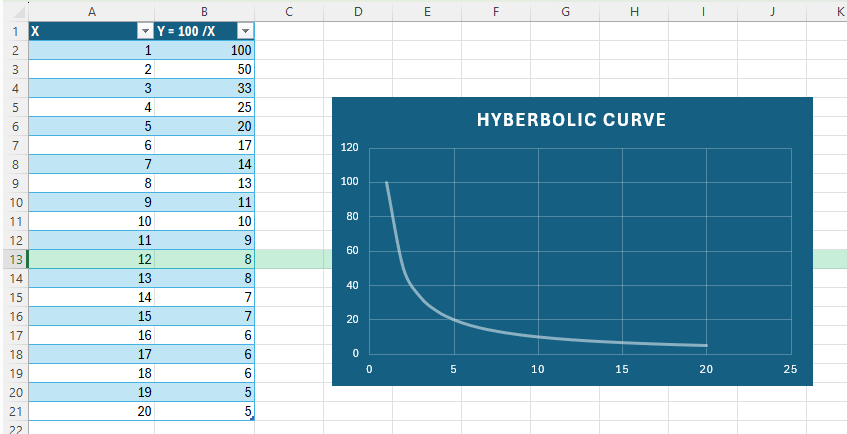Select row 21 header
The image size is (847, 434).
pyautogui.click(x=16, y=411)
